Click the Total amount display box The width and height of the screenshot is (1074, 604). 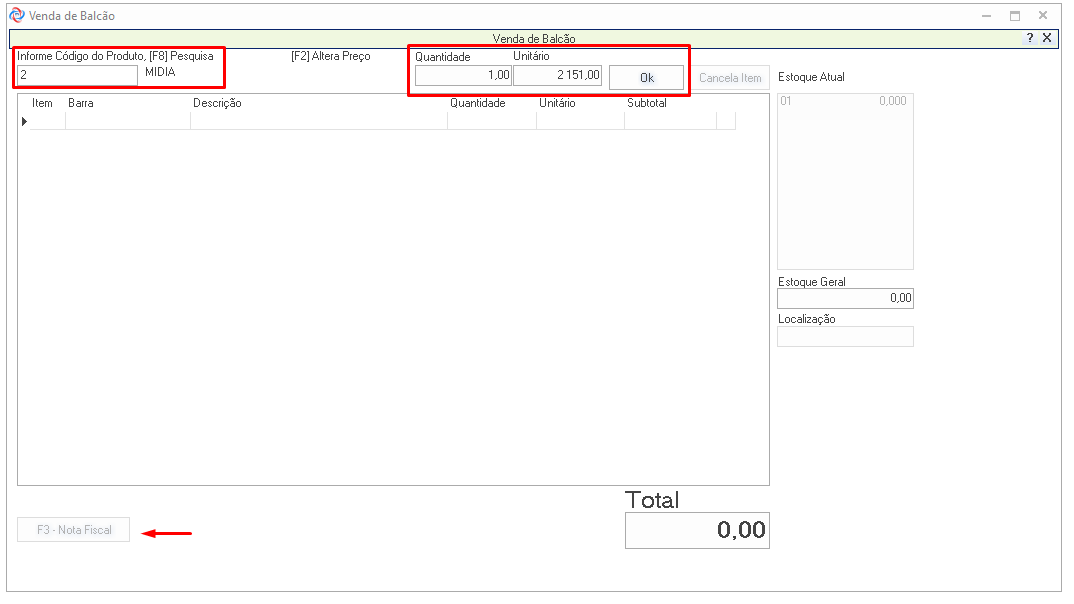click(697, 530)
